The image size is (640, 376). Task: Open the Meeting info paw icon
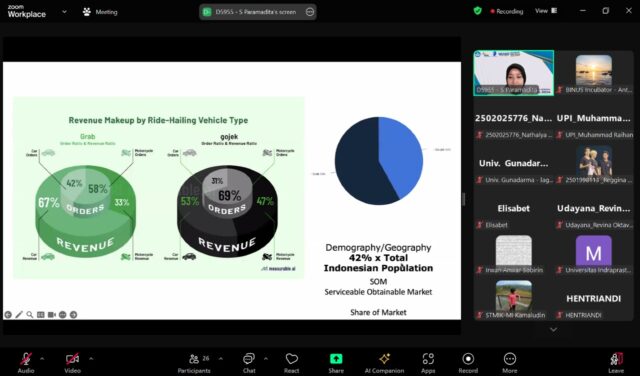click(x=87, y=12)
